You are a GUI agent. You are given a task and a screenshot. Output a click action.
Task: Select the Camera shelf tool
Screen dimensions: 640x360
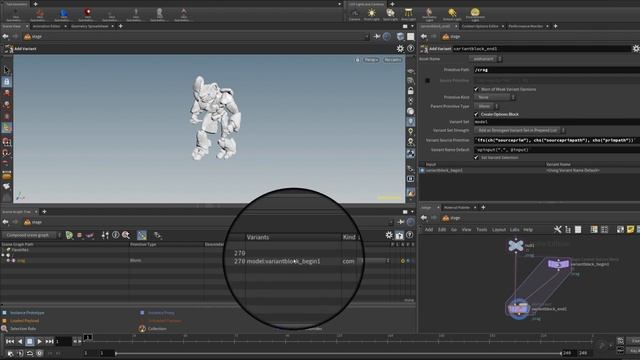(354, 14)
